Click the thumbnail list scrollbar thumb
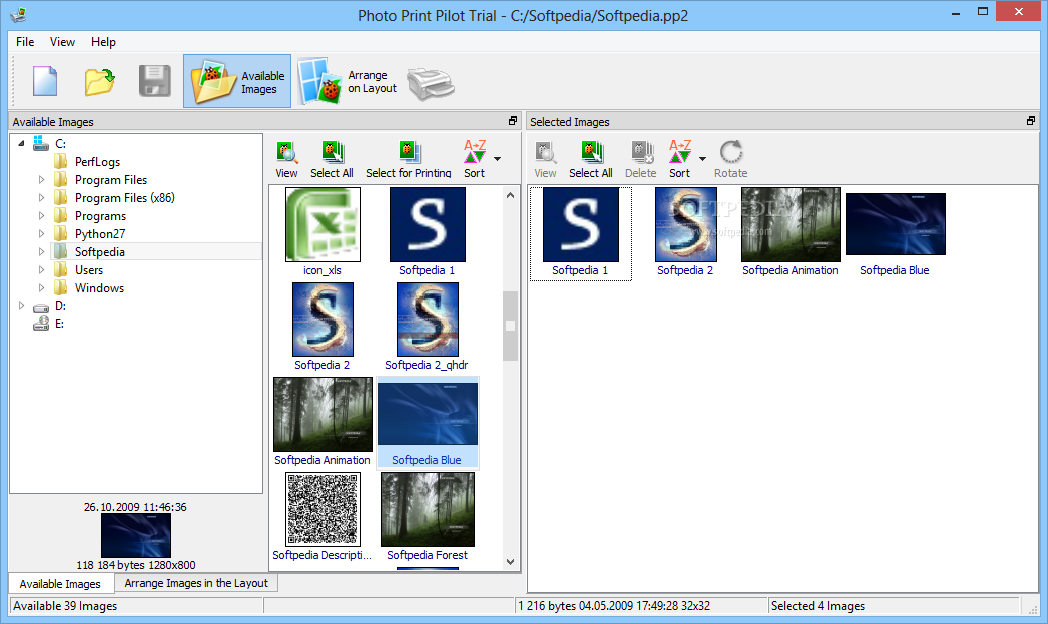The image size is (1048, 624). (511, 326)
